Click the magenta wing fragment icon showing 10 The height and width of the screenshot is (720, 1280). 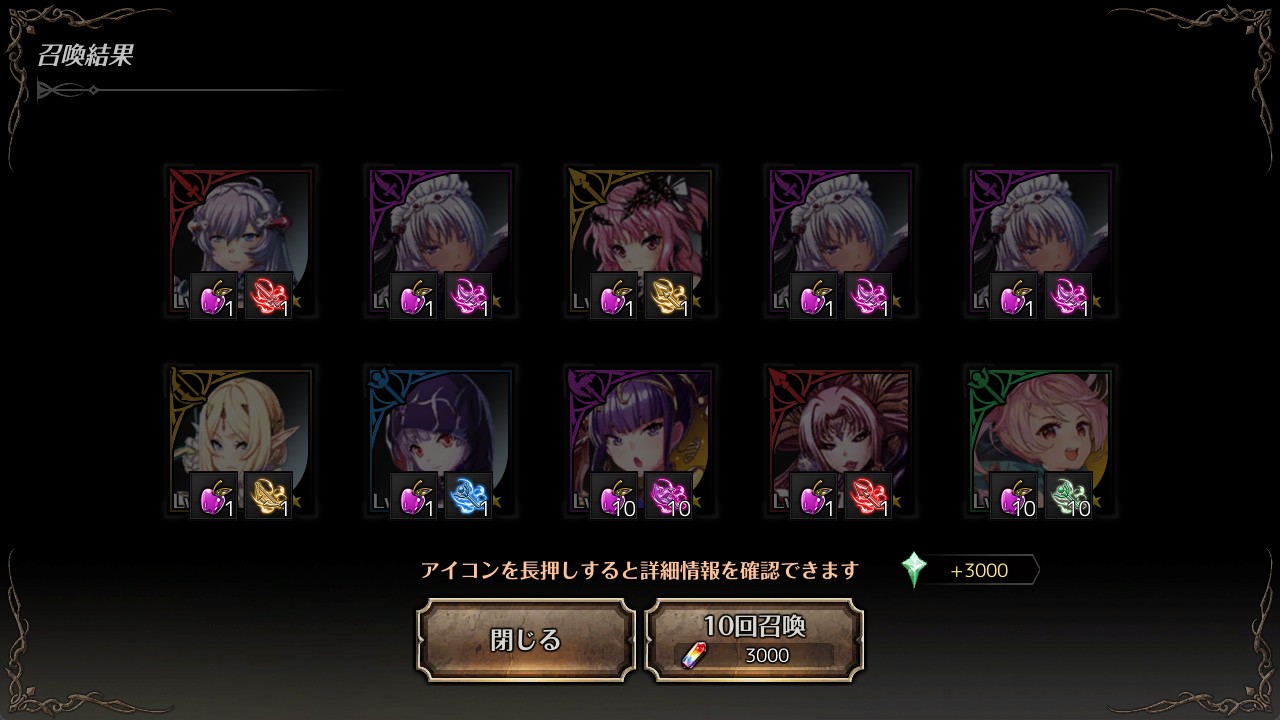tap(669, 496)
